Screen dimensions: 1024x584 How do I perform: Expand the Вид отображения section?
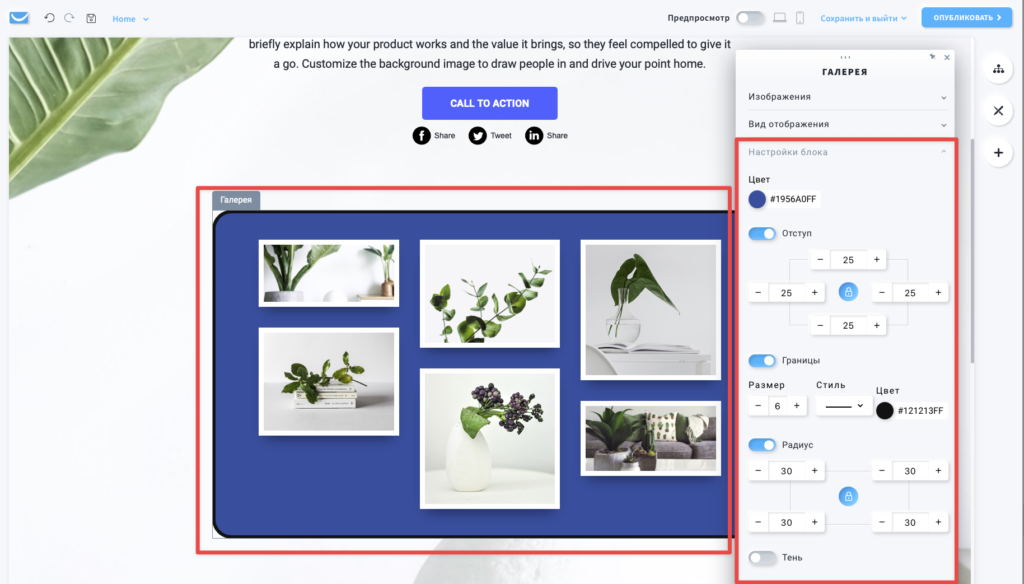point(847,124)
